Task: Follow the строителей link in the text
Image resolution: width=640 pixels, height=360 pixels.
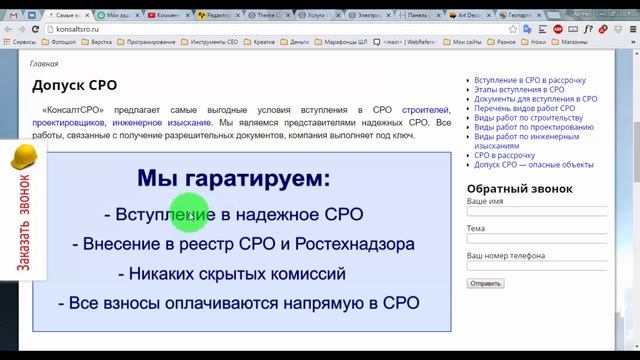Action: pos(425,110)
